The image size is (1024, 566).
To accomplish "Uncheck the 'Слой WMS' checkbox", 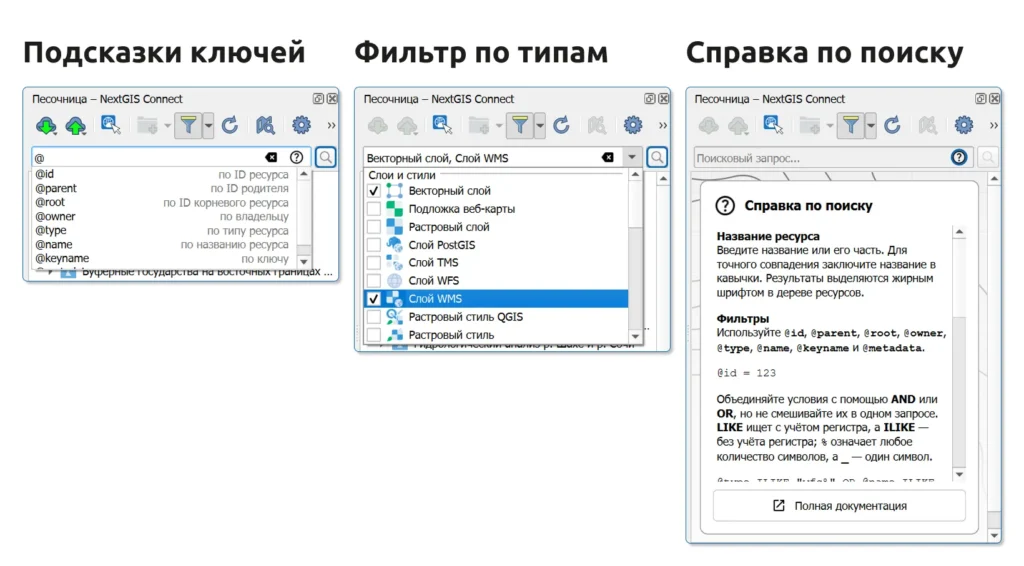I will 374,299.
